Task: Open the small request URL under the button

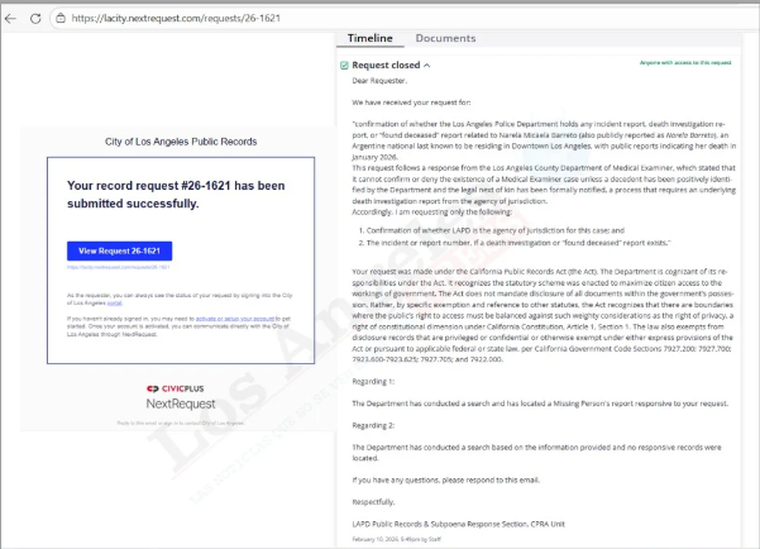Action: coord(119,267)
